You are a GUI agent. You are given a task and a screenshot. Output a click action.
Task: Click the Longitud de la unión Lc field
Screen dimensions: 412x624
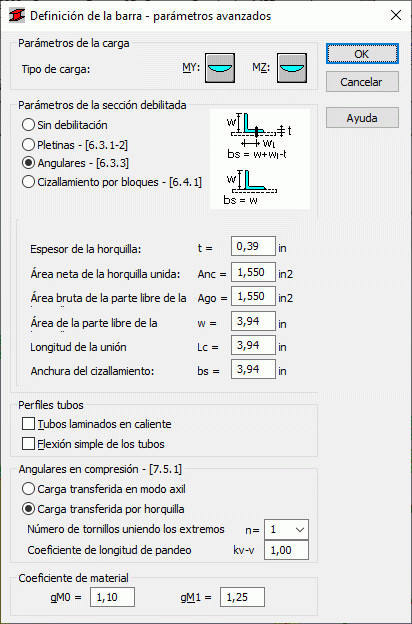[253, 345]
